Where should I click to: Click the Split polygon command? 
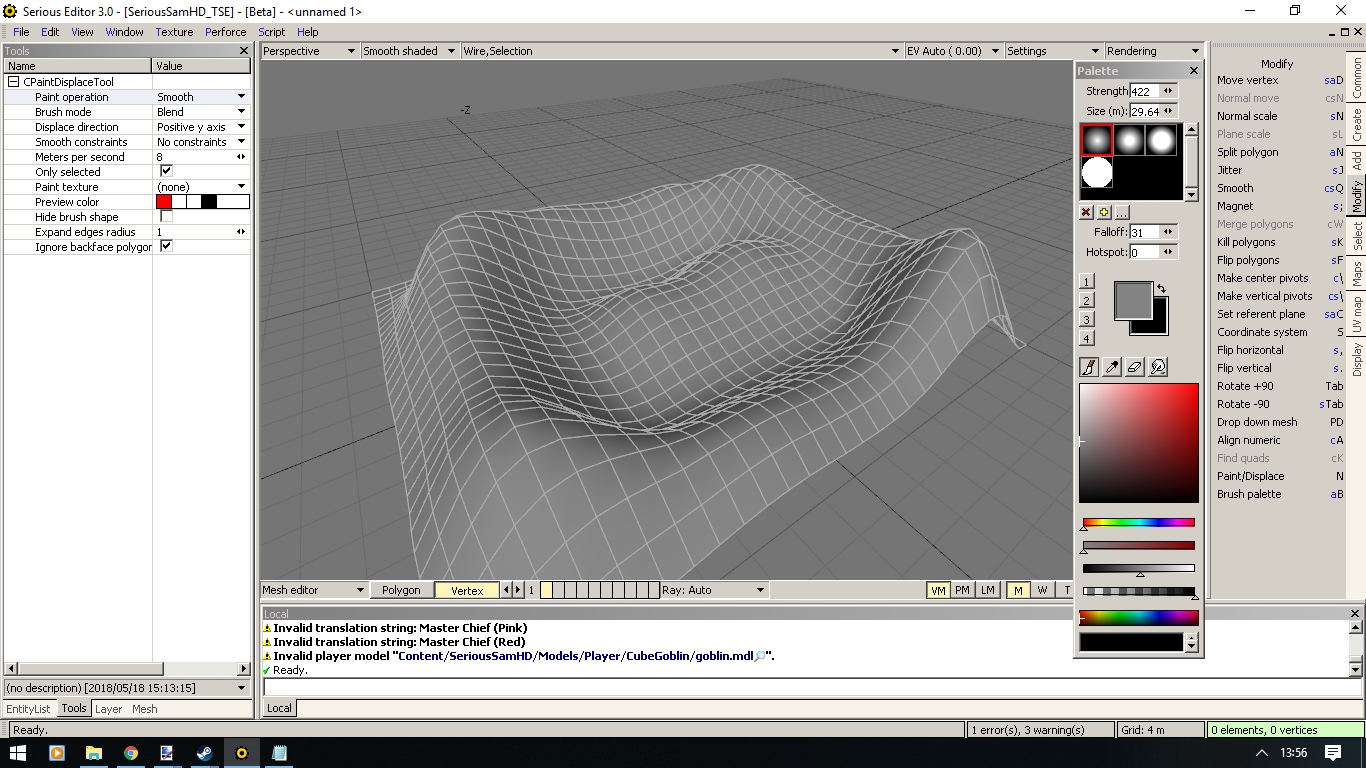1247,152
